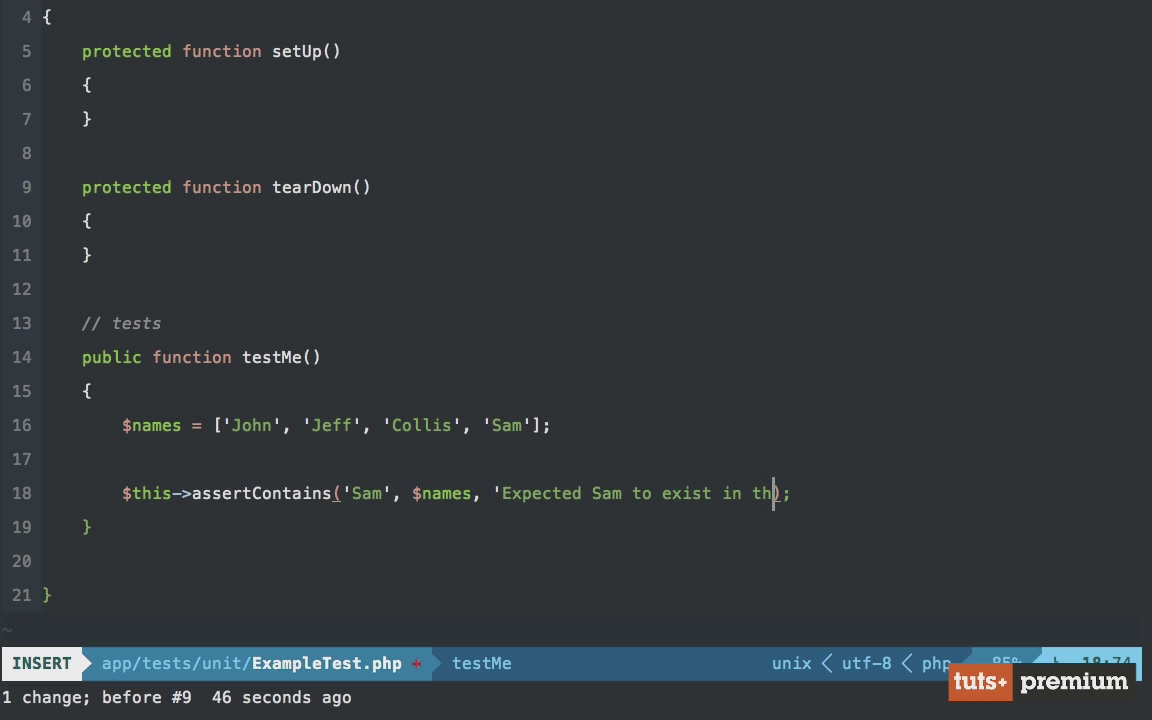Click the protected keyword on line 5
Image resolution: width=1152 pixels, height=720 pixels.
(126, 51)
